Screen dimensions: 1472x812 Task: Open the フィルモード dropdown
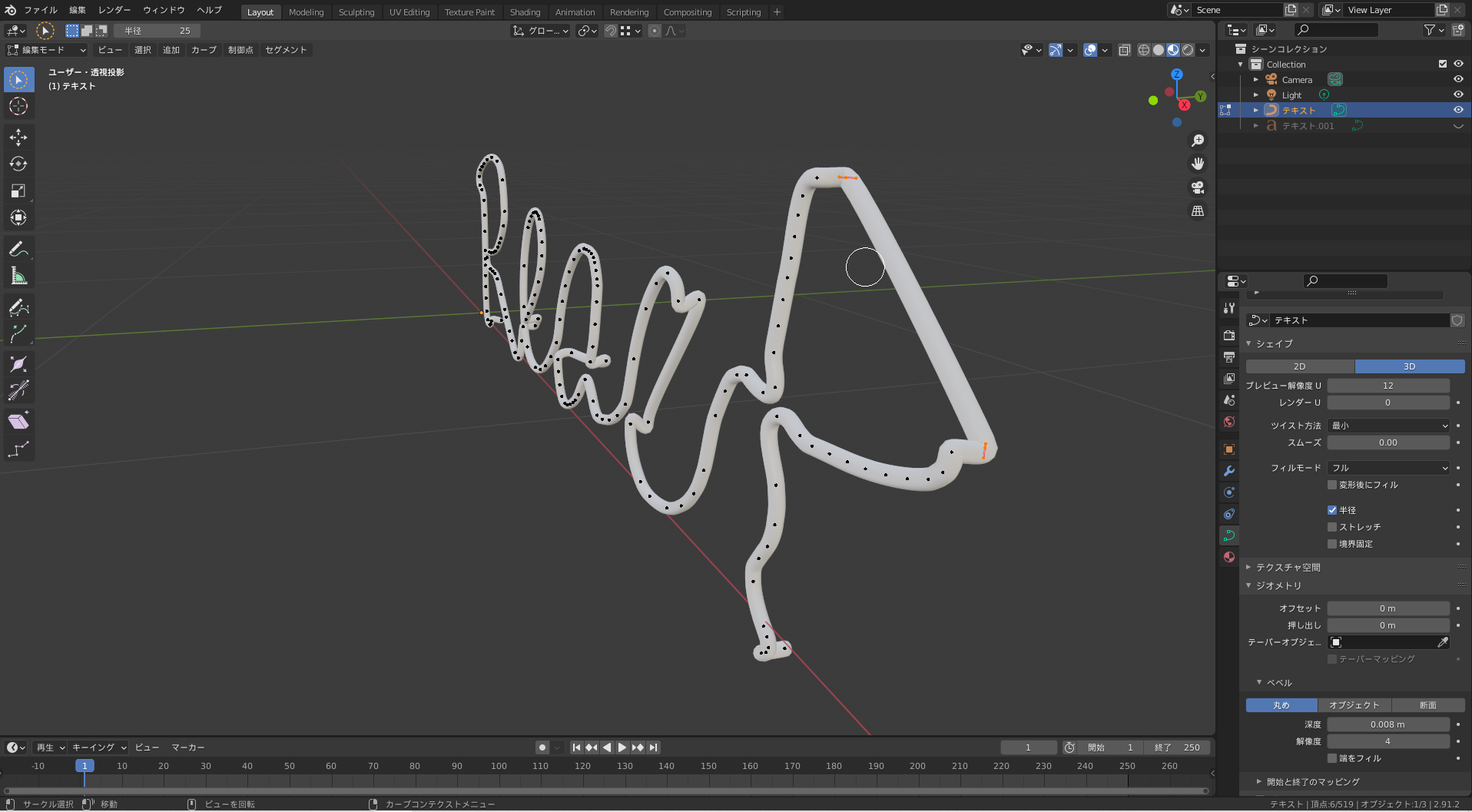click(x=1388, y=468)
